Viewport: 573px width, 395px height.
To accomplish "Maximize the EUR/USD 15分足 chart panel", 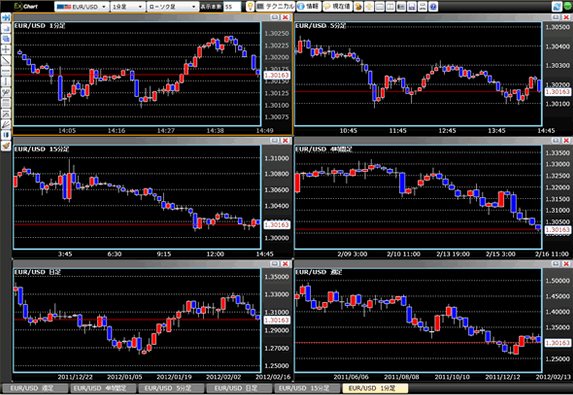I will (x=275, y=141).
